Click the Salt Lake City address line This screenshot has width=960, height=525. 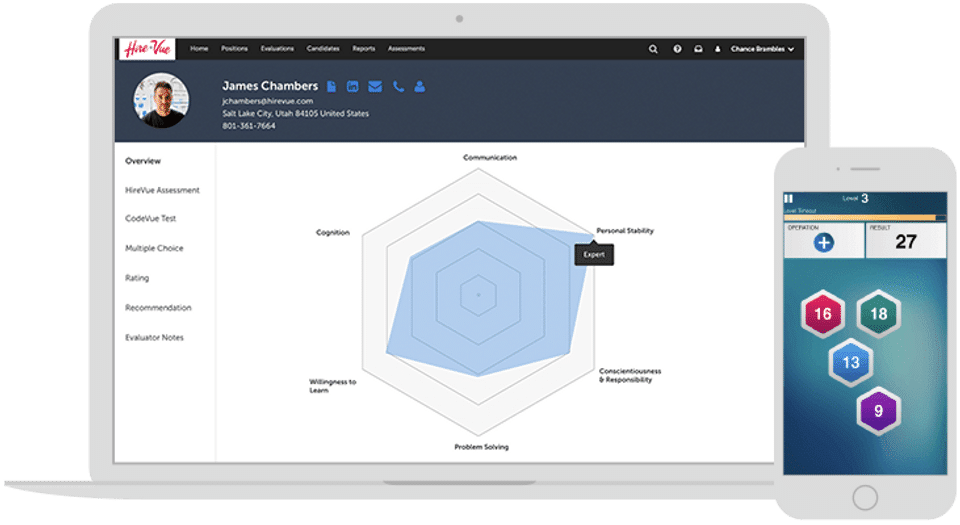pos(295,113)
